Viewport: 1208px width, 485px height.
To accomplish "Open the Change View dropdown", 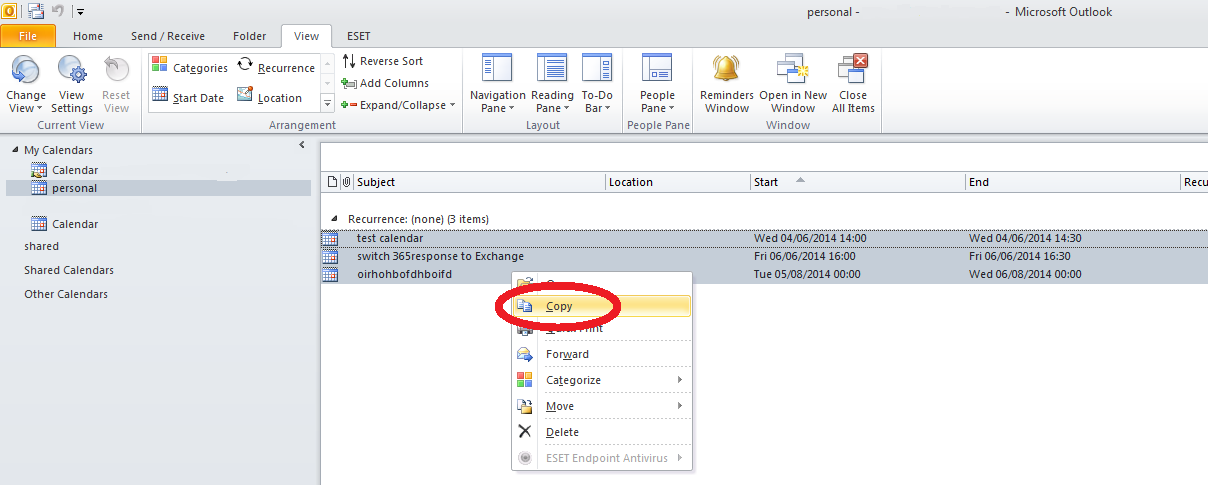I will 26,85.
